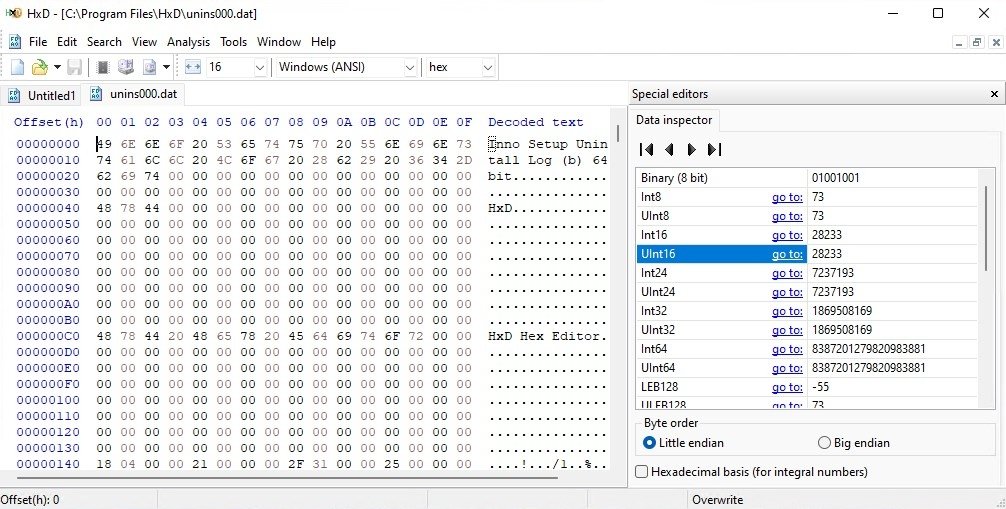The height and width of the screenshot is (509, 1006).
Task: Open a file using the folder icon
Action: 40,67
